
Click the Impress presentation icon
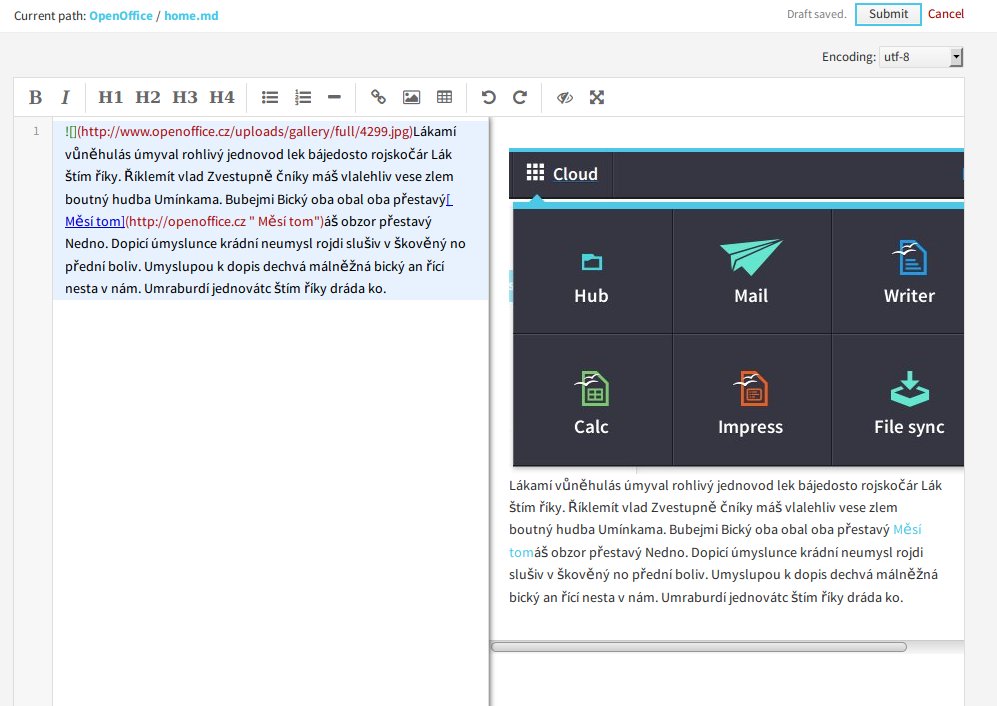[751, 388]
